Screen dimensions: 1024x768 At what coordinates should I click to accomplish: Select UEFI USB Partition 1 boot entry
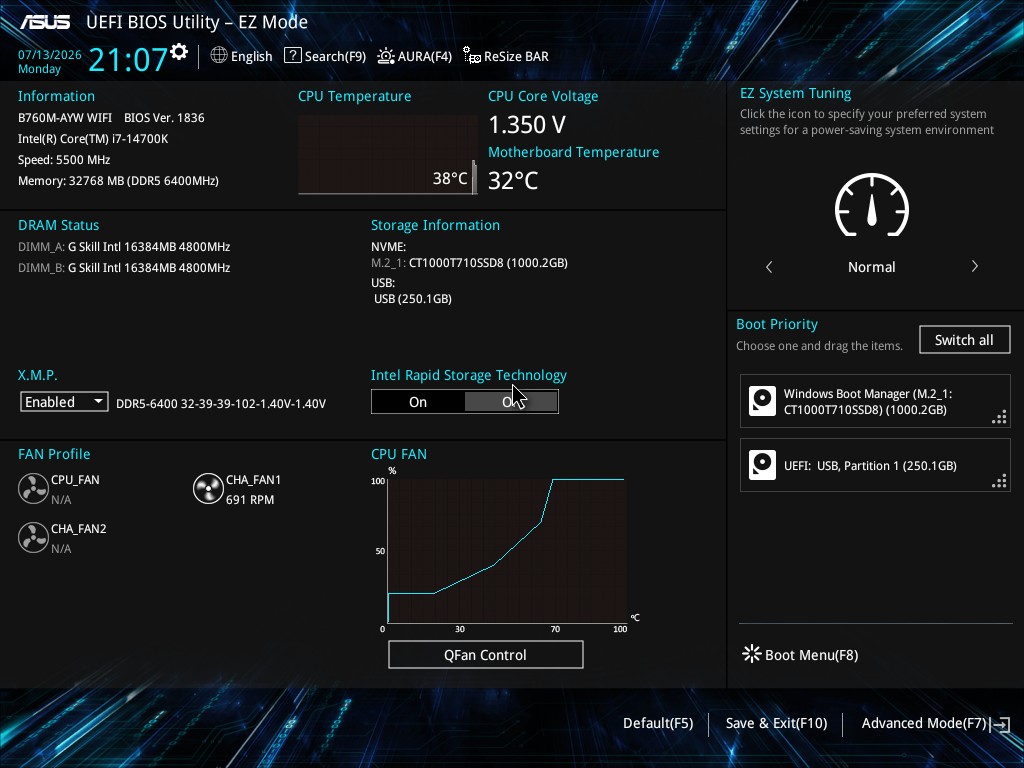(875, 465)
